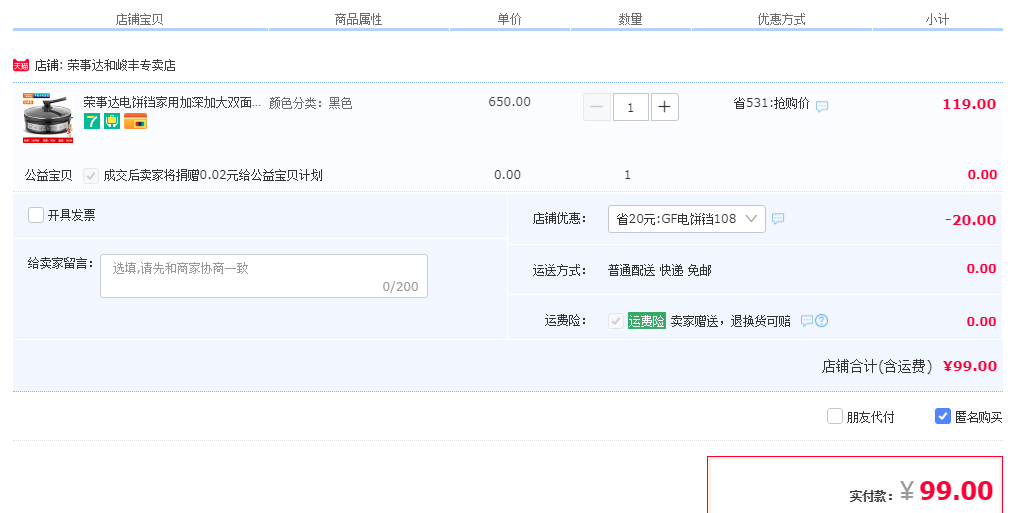Image resolution: width=1019 pixels, height=513 pixels.
Task: Open the product thumbnail of electric griddle
Action: [48, 118]
